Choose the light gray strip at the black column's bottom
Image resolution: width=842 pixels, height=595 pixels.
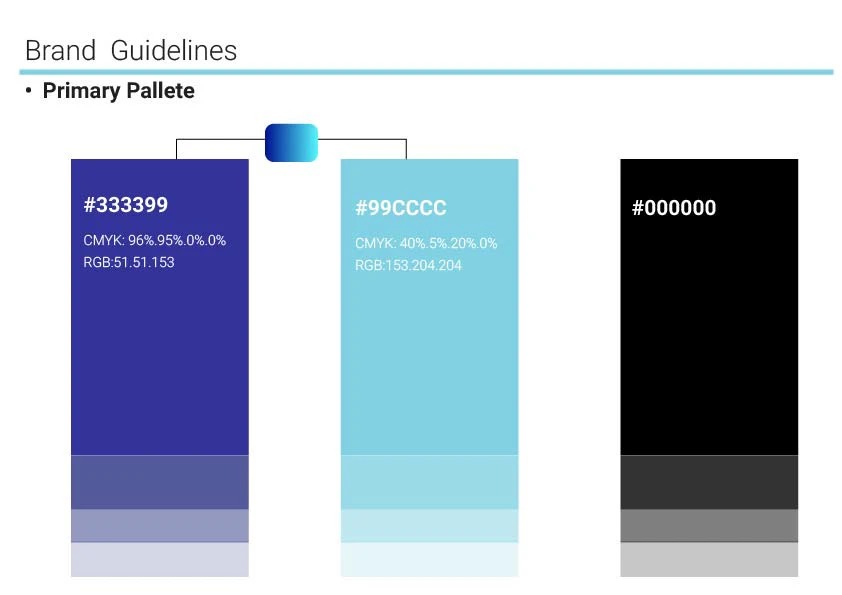click(x=709, y=560)
